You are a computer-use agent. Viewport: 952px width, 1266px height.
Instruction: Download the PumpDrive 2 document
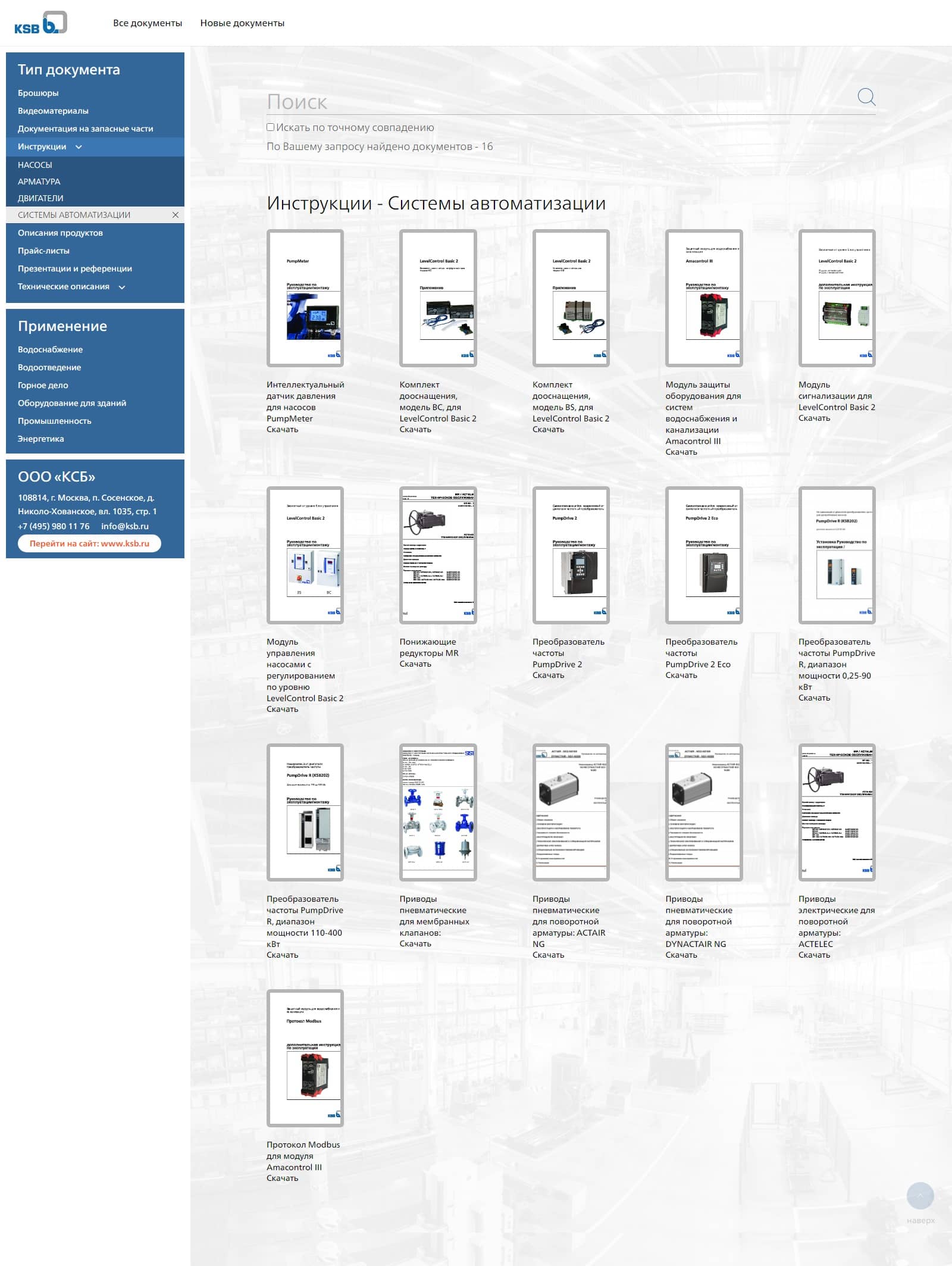tap(548, 676)
